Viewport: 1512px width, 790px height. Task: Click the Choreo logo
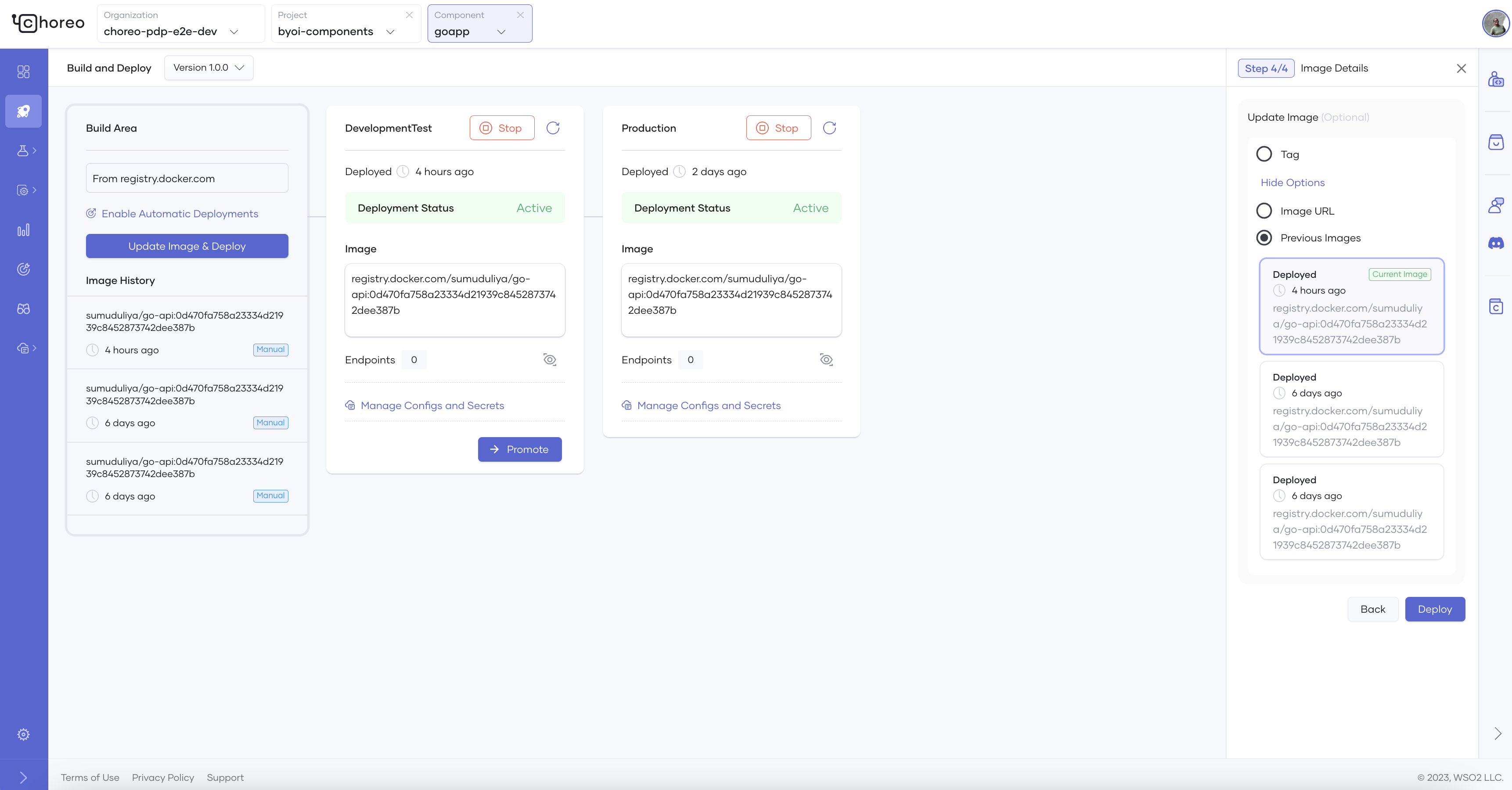[48, 23]
